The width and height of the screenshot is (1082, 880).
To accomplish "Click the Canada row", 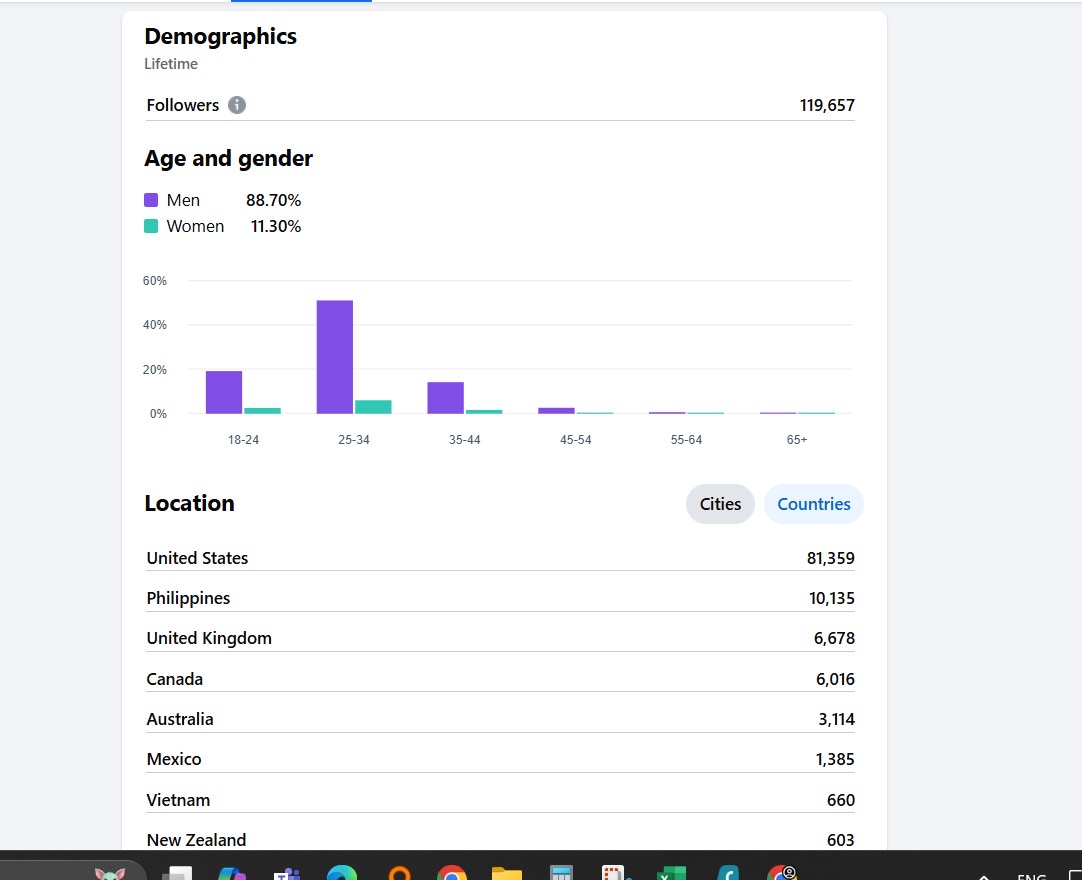I will pos(500,678).
